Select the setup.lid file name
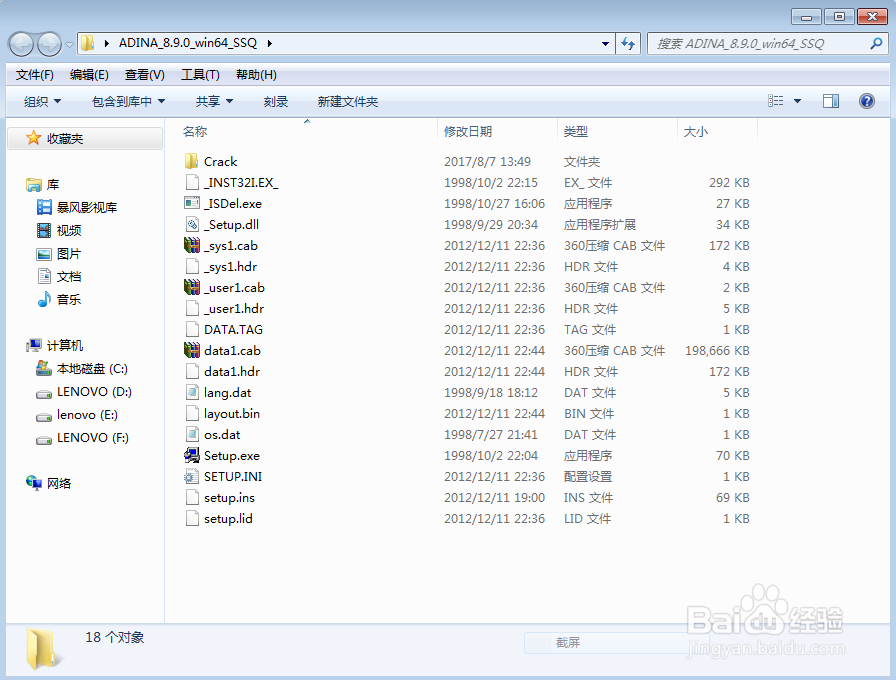Image resolution: width=896 pixels, height=680 pixels. click(228, 518)
